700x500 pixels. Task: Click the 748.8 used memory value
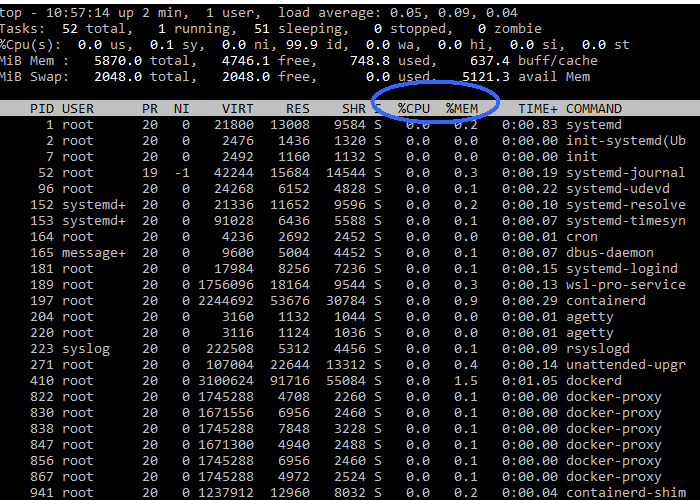(370, 61)
